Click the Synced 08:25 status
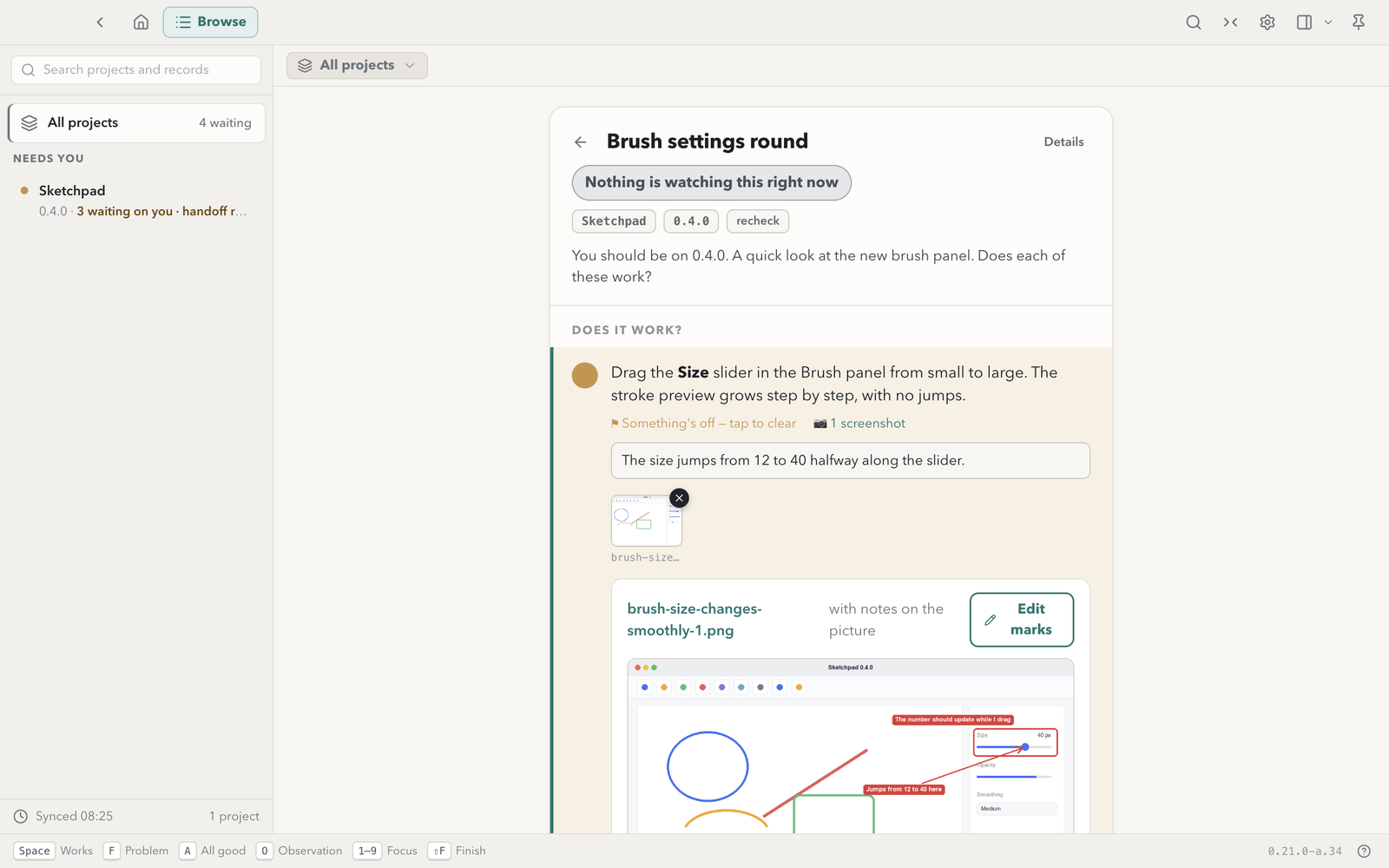This screenshot has width=1389, height=868. coord(64,817)
